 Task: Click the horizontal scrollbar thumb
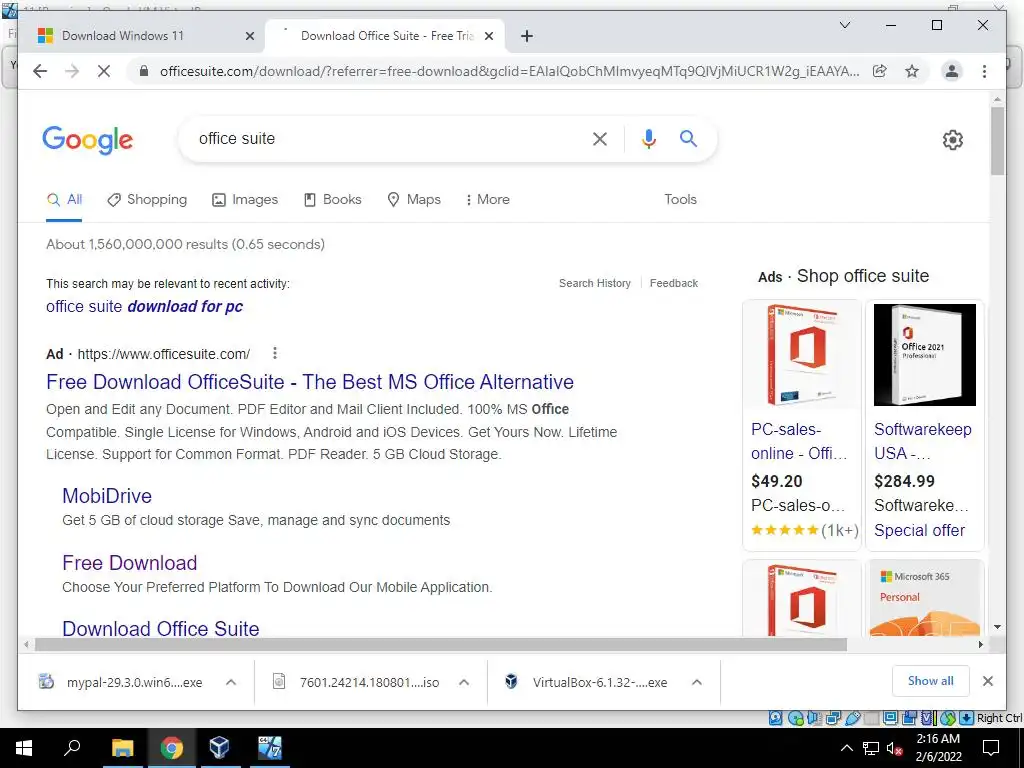pyautogui.click(x=440, y=645)
